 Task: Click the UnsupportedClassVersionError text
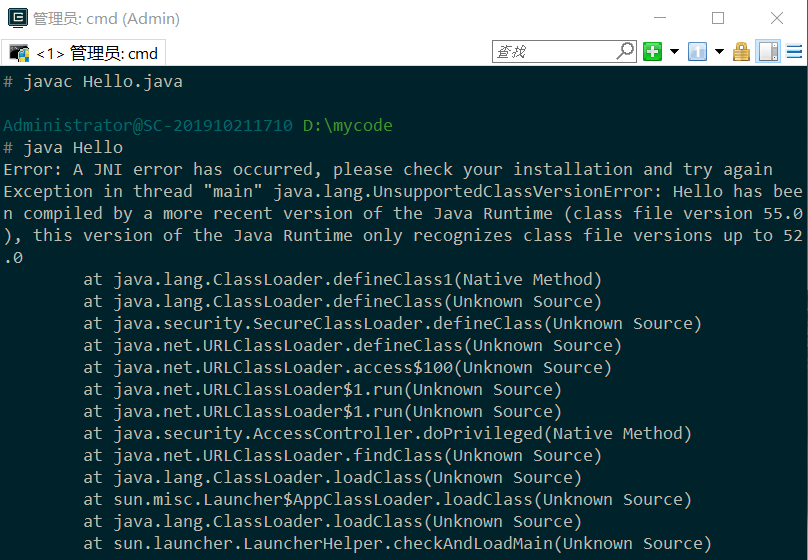point(516,192)
